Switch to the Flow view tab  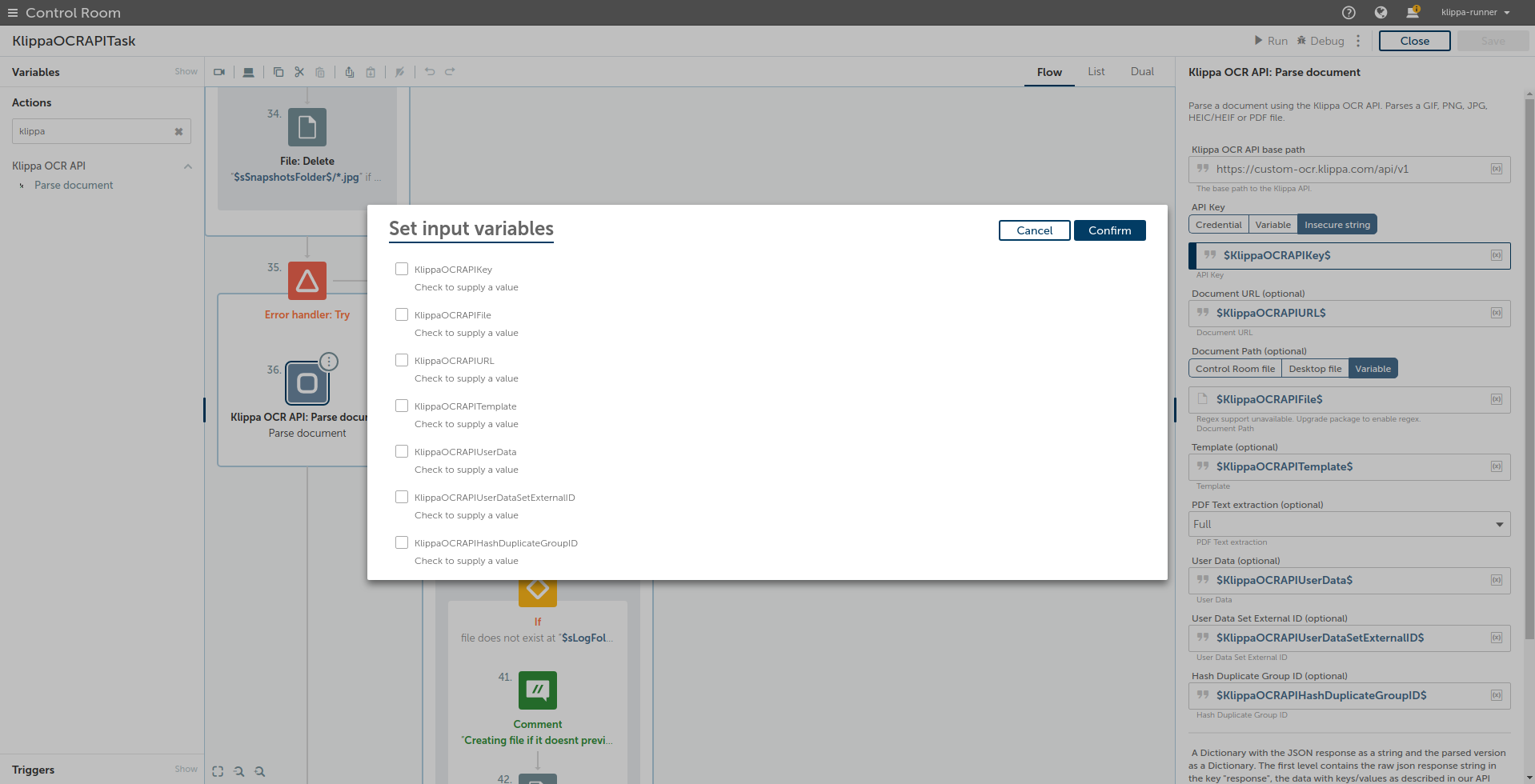pyautogui.click(x=1049, y=72)
